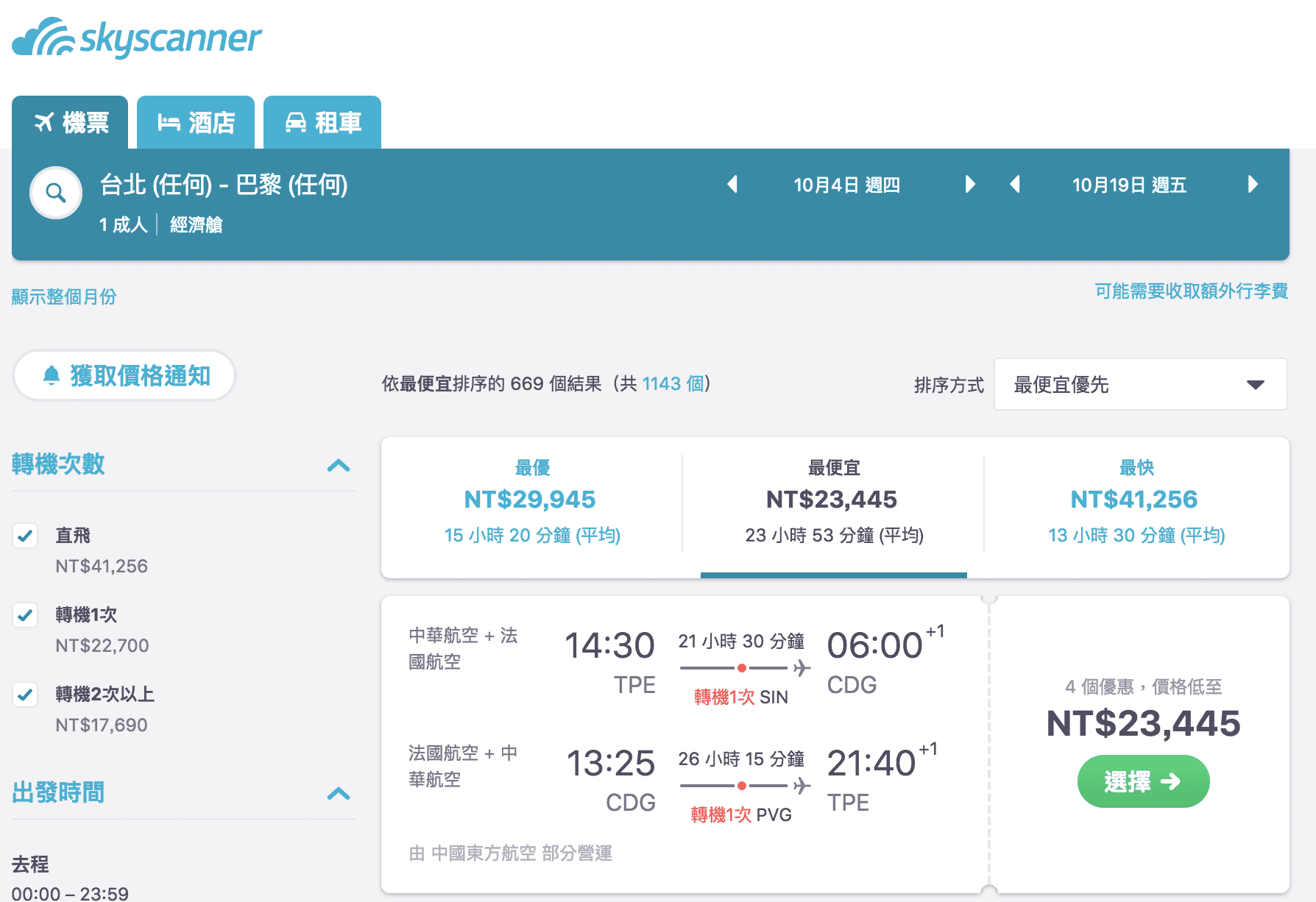Click 由 中國東方航空 部分營運 note

click(x=511, y=853)
